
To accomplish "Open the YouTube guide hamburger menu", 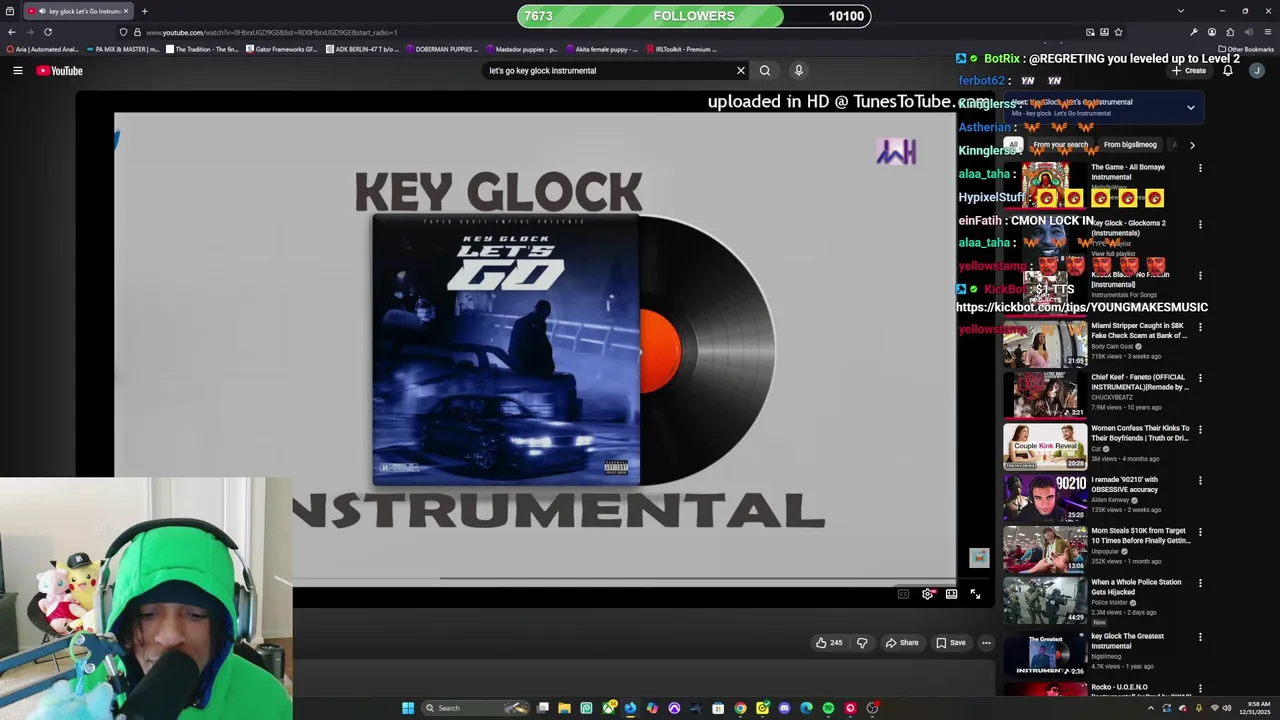I will [17, 70].
